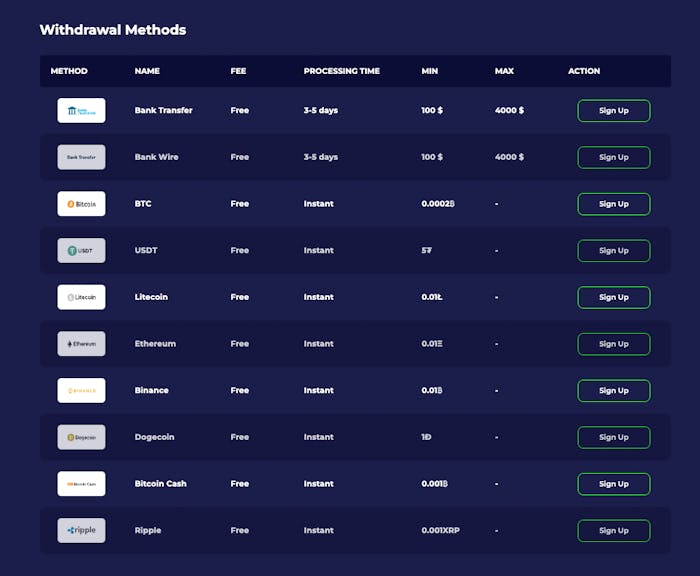Click the Fee column header
The image size is (700, 576).
coord(238,71)
